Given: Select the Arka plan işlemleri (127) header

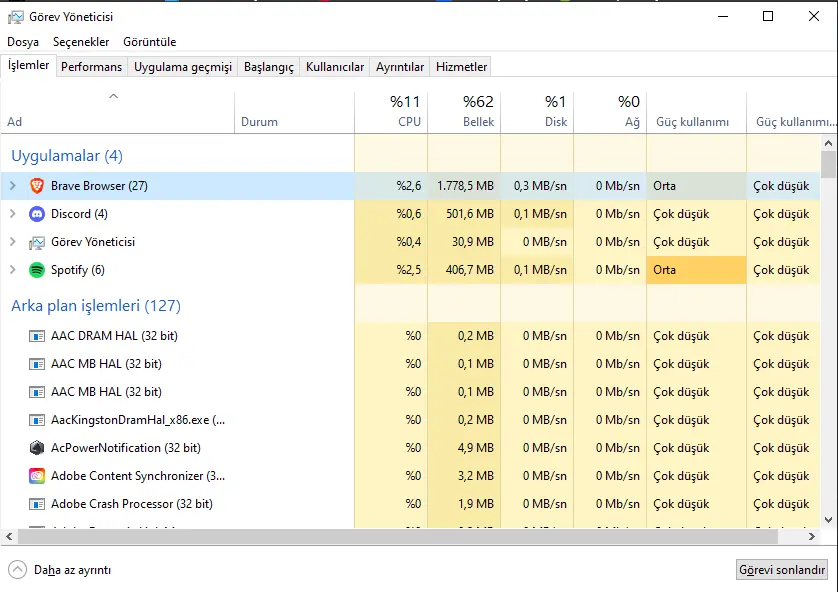Looking at the screenshot, I should point(96,306).
